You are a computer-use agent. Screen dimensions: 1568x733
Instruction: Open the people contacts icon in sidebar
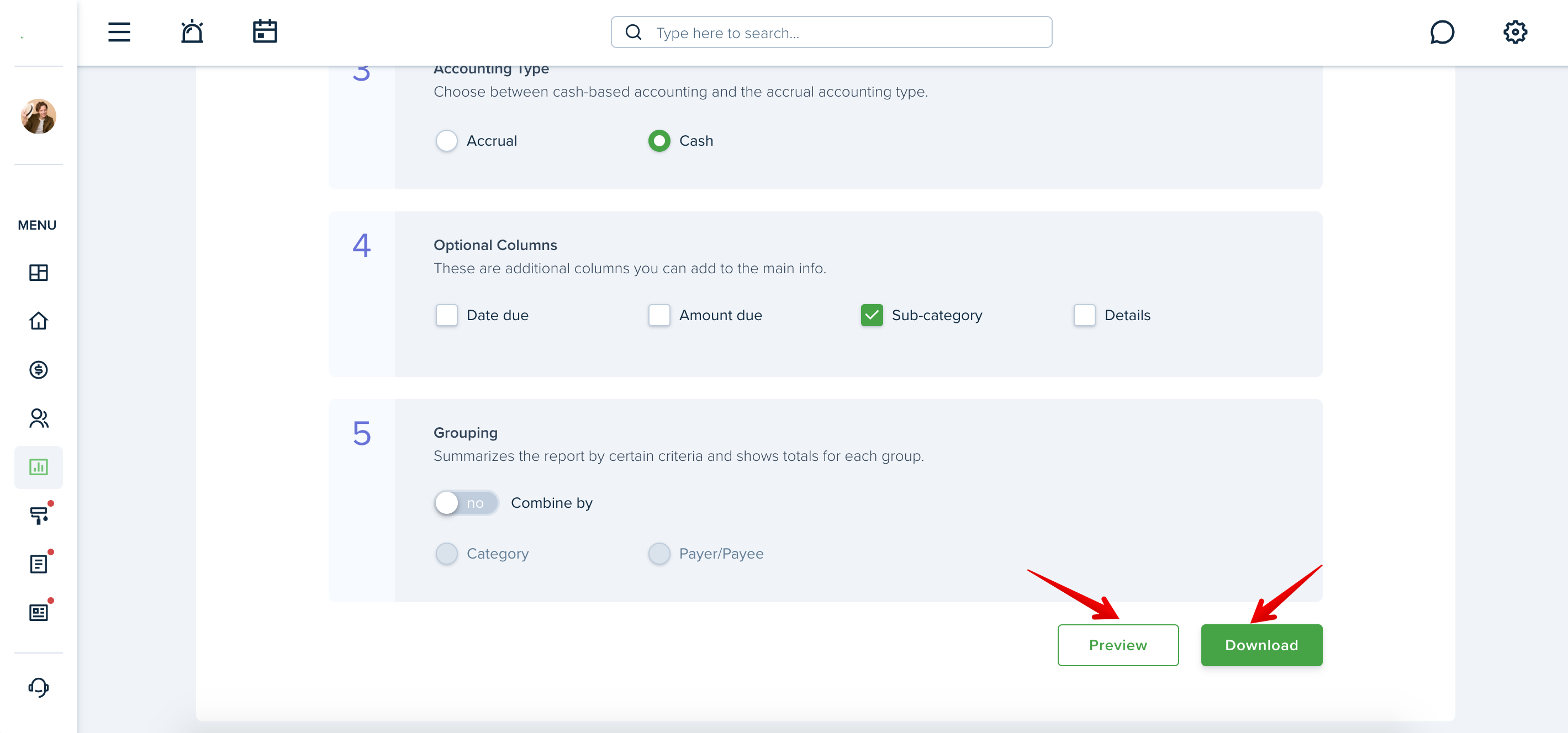38,418
